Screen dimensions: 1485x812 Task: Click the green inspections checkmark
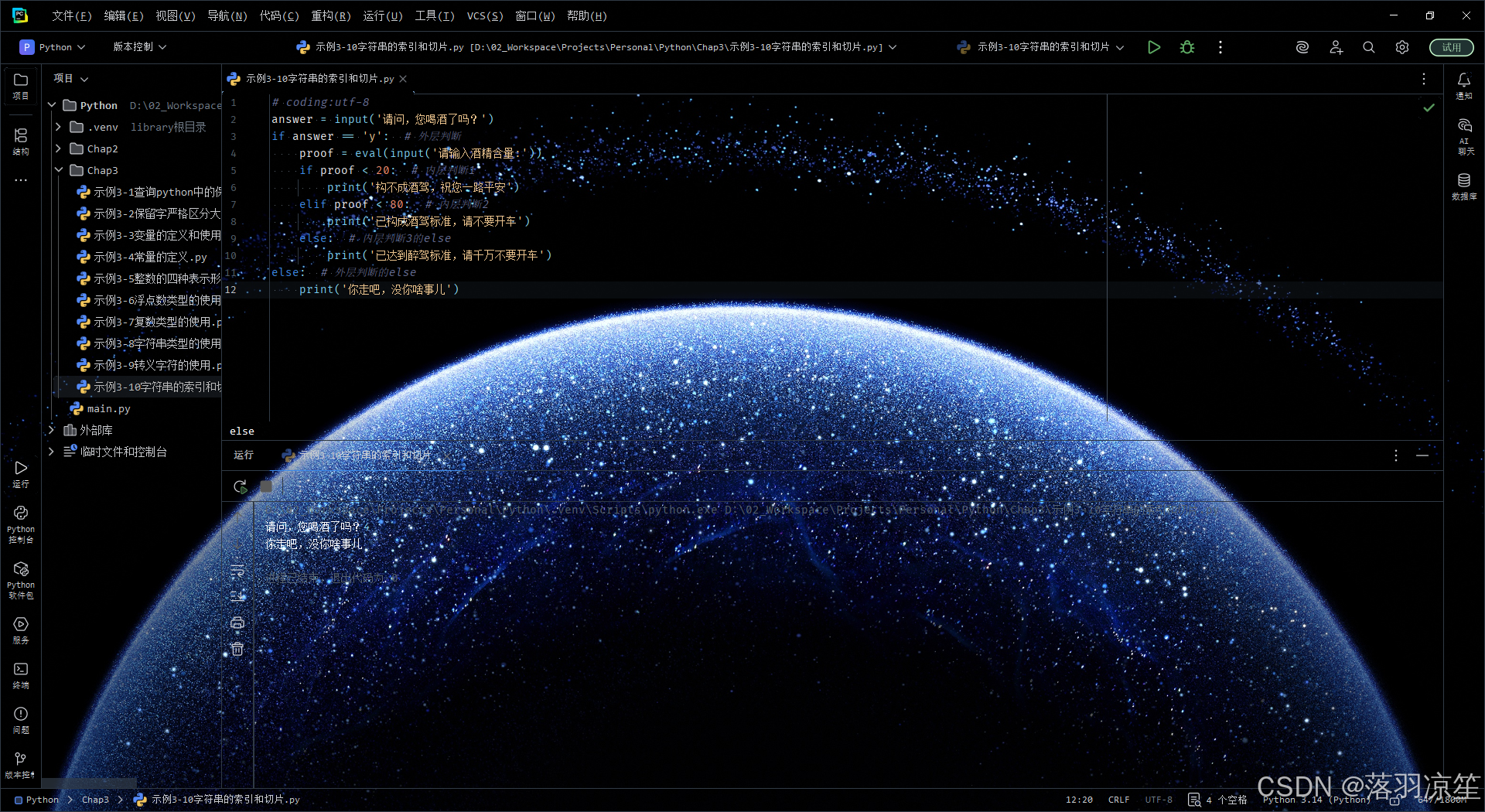(x=1429, y=107)
